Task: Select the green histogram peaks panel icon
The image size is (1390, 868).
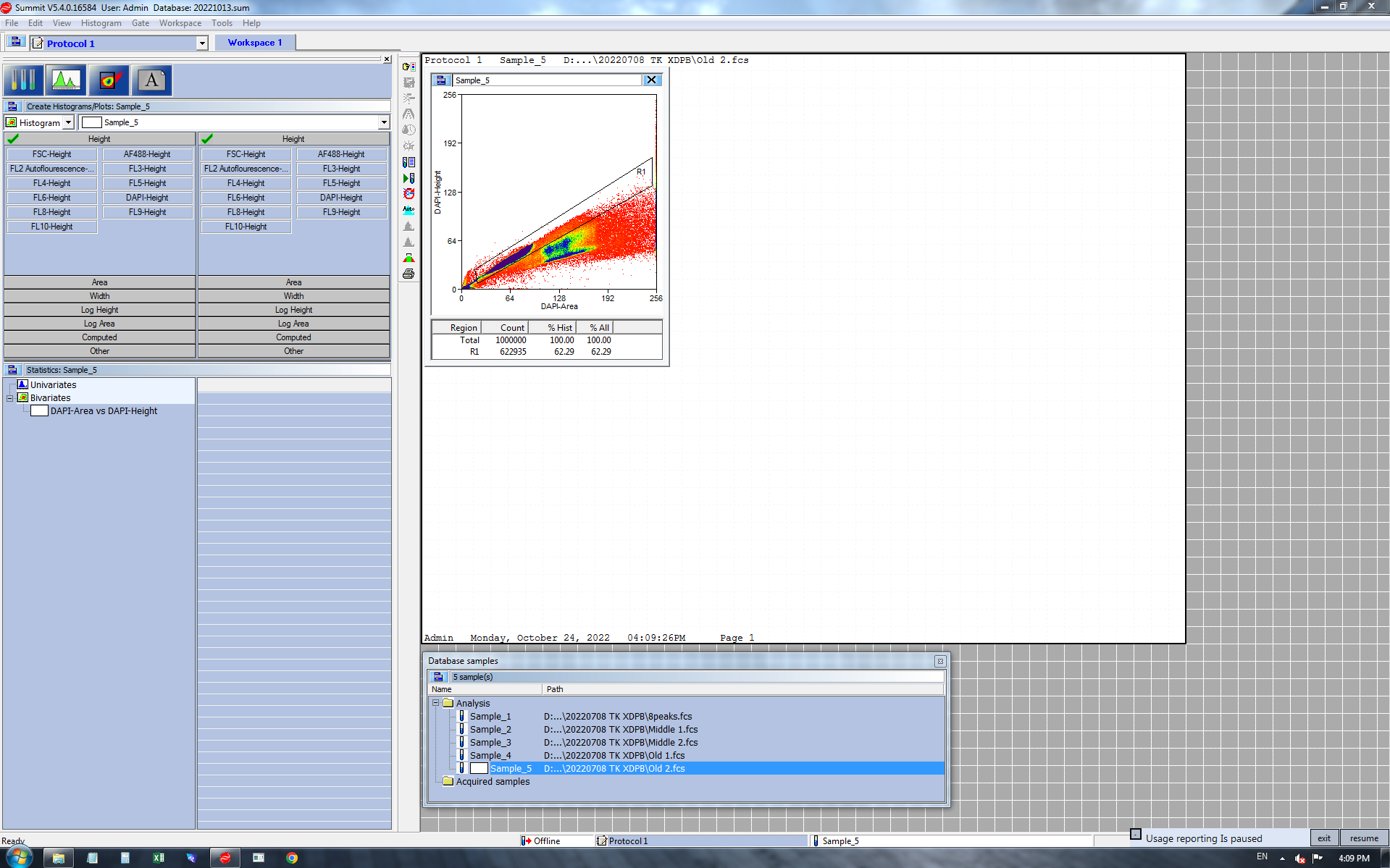Action: 66,80
